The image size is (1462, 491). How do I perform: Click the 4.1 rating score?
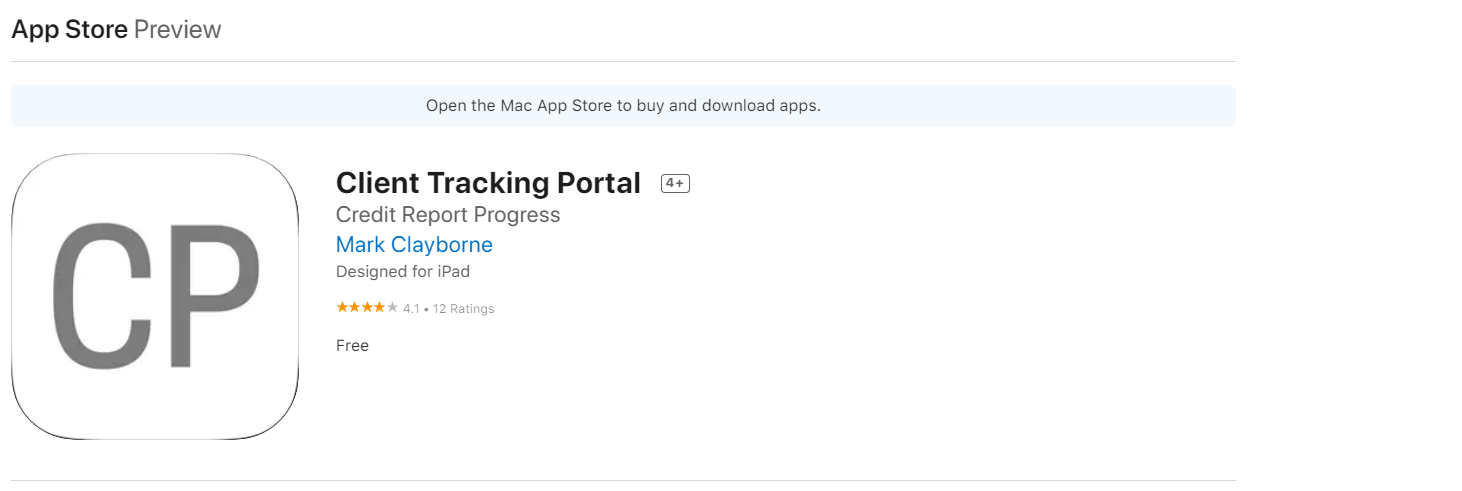(x=411, y=309)
